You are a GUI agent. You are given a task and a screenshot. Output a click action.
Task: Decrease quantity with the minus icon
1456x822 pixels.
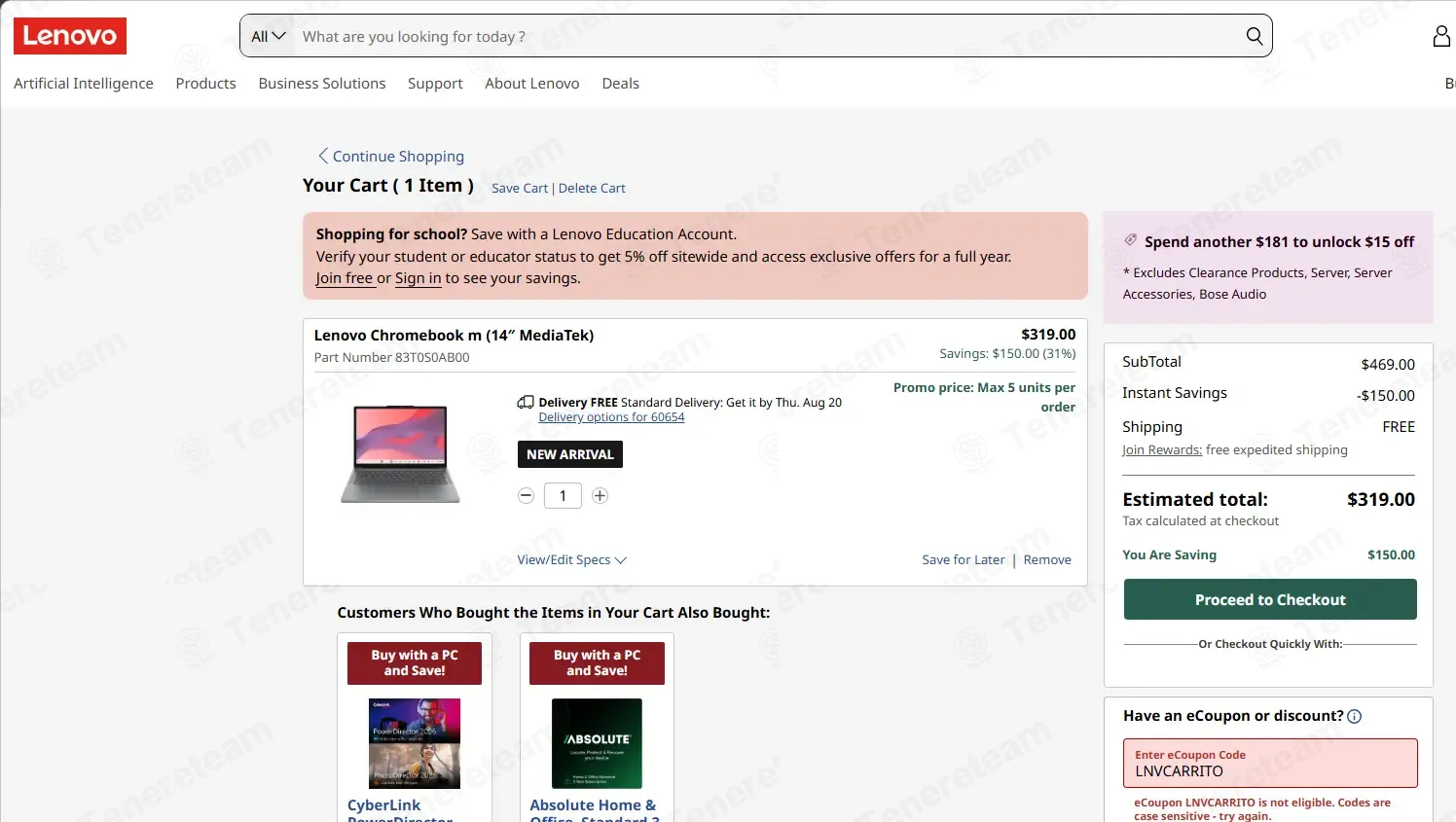[x=527, y=495]
